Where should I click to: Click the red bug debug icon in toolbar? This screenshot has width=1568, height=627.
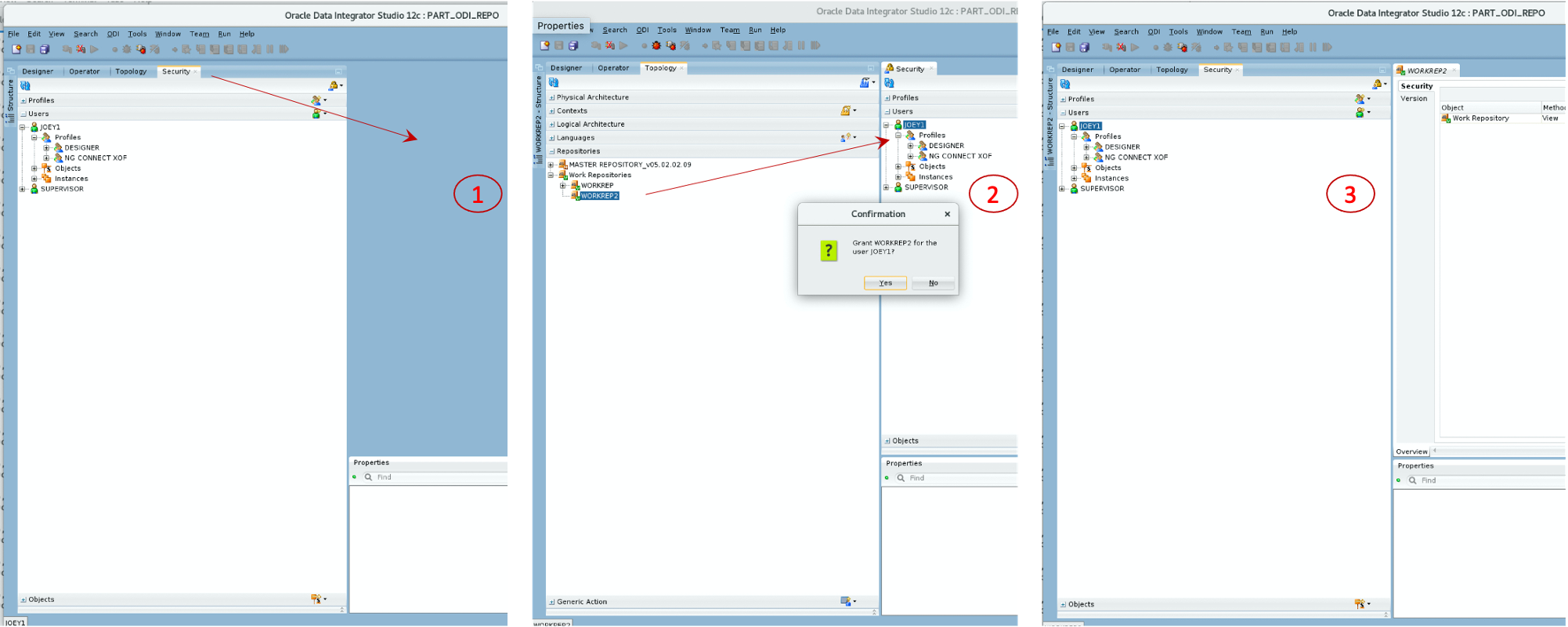(x=656, y=46)
